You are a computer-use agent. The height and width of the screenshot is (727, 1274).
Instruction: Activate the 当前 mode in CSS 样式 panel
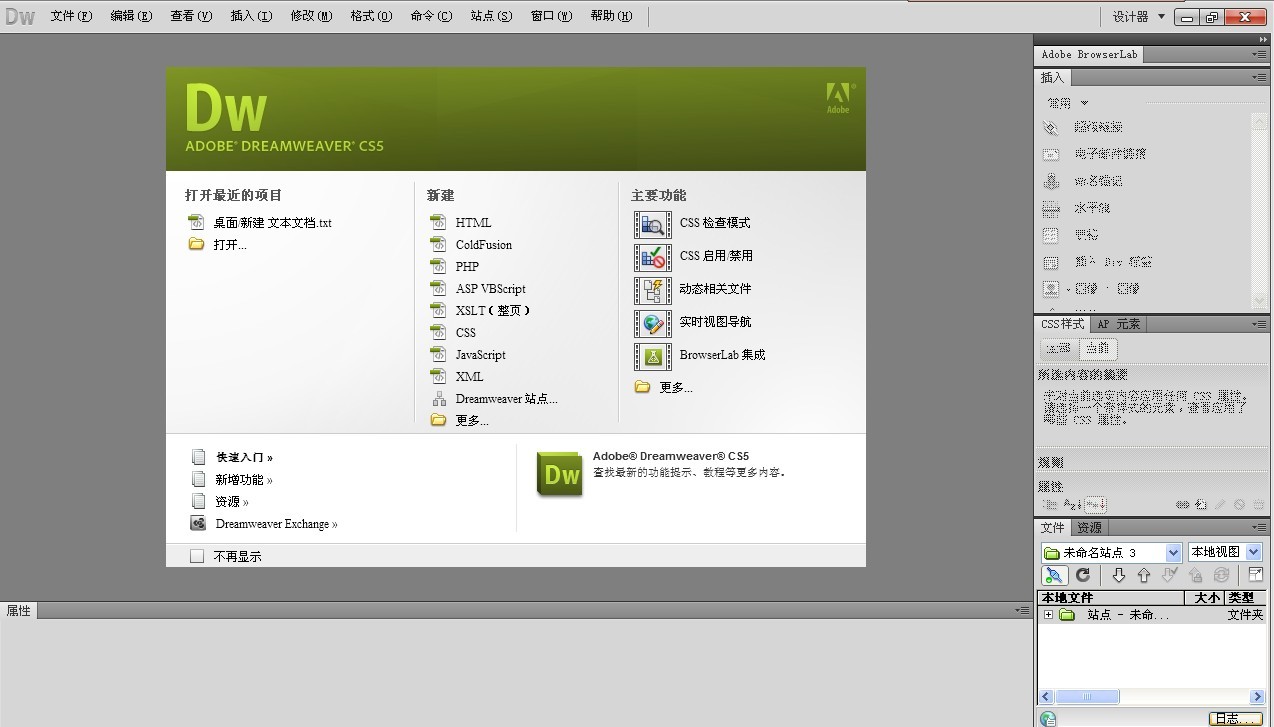1096,348
